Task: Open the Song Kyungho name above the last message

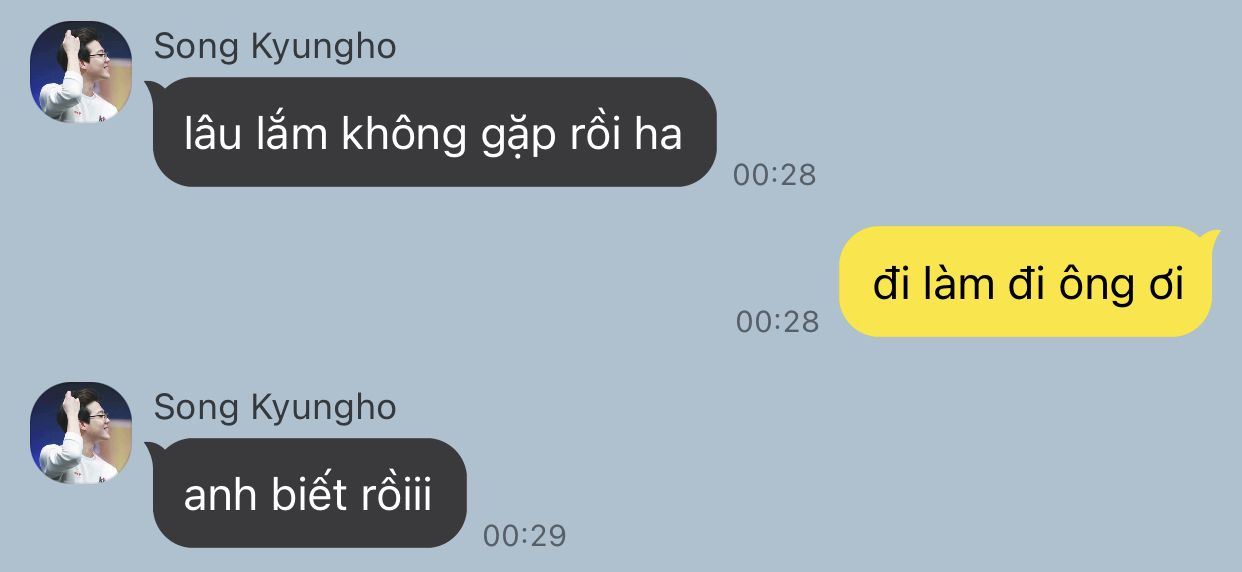Action: coord(275,407)
